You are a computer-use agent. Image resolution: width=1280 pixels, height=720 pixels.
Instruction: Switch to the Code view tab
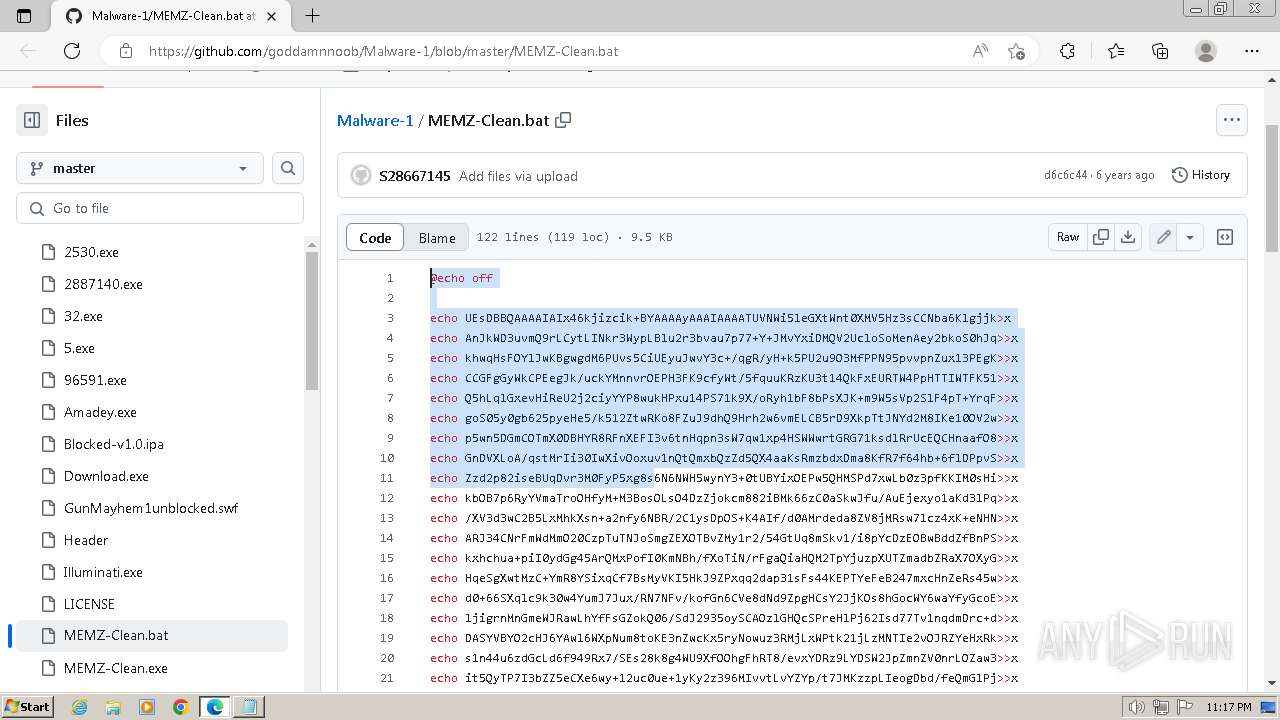375,237
